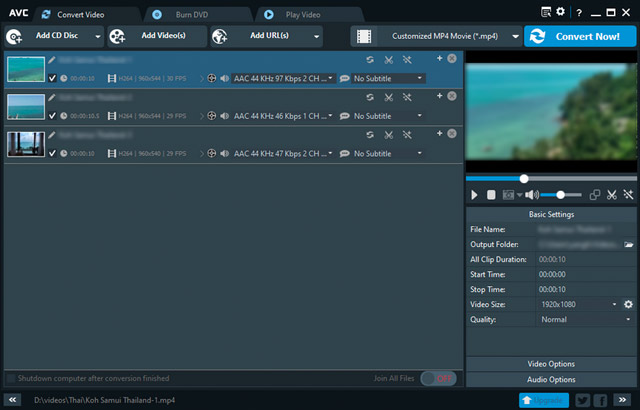
Task: Click the plus icon in the first video row
Action: [x=439, y=58]
